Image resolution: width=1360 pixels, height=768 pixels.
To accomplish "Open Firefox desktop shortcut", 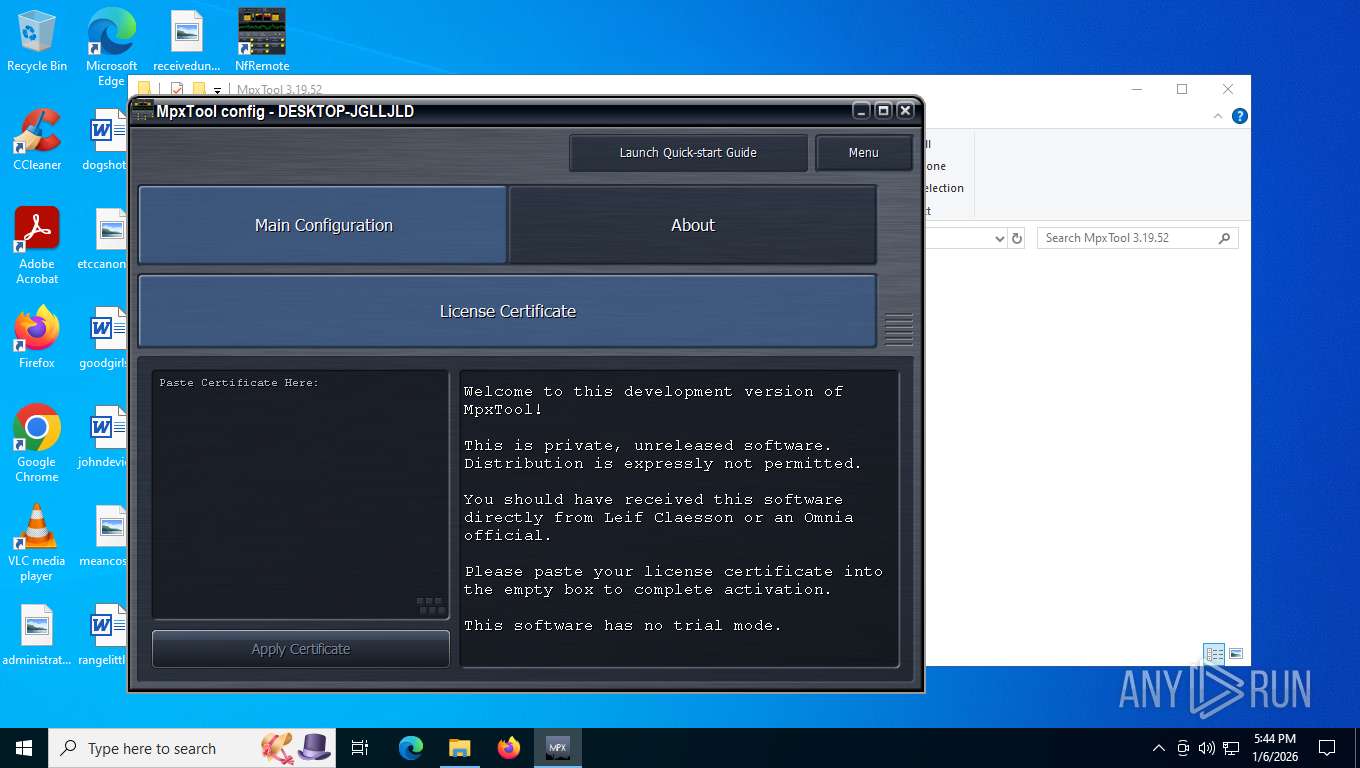I will pos(37,338).
